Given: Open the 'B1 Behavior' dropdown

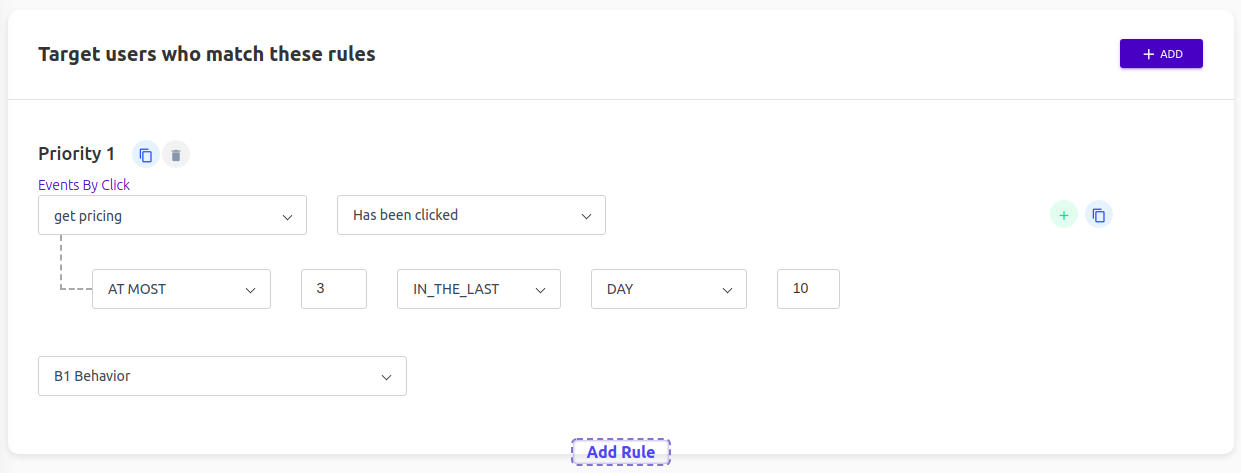Looking at the screenshot, I should point(222,376).
